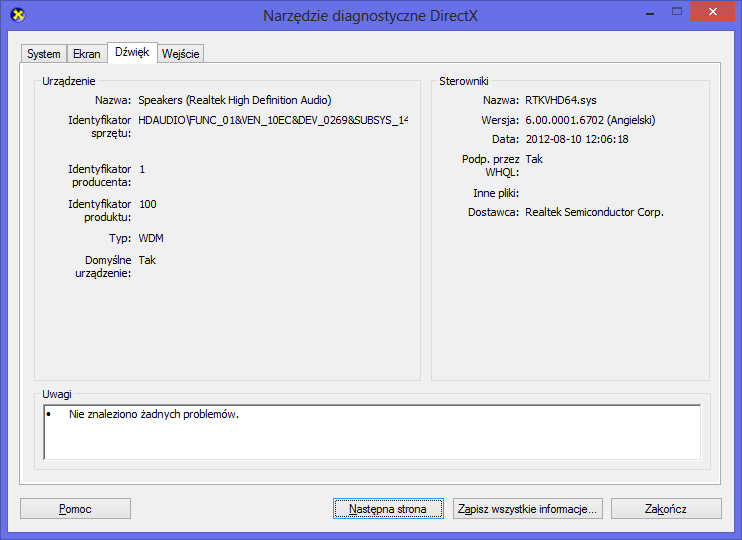Viewport: 742px width, 540px height.
Task: Click the provider Realtek Semiconductor Corp.
Action: 594,212
